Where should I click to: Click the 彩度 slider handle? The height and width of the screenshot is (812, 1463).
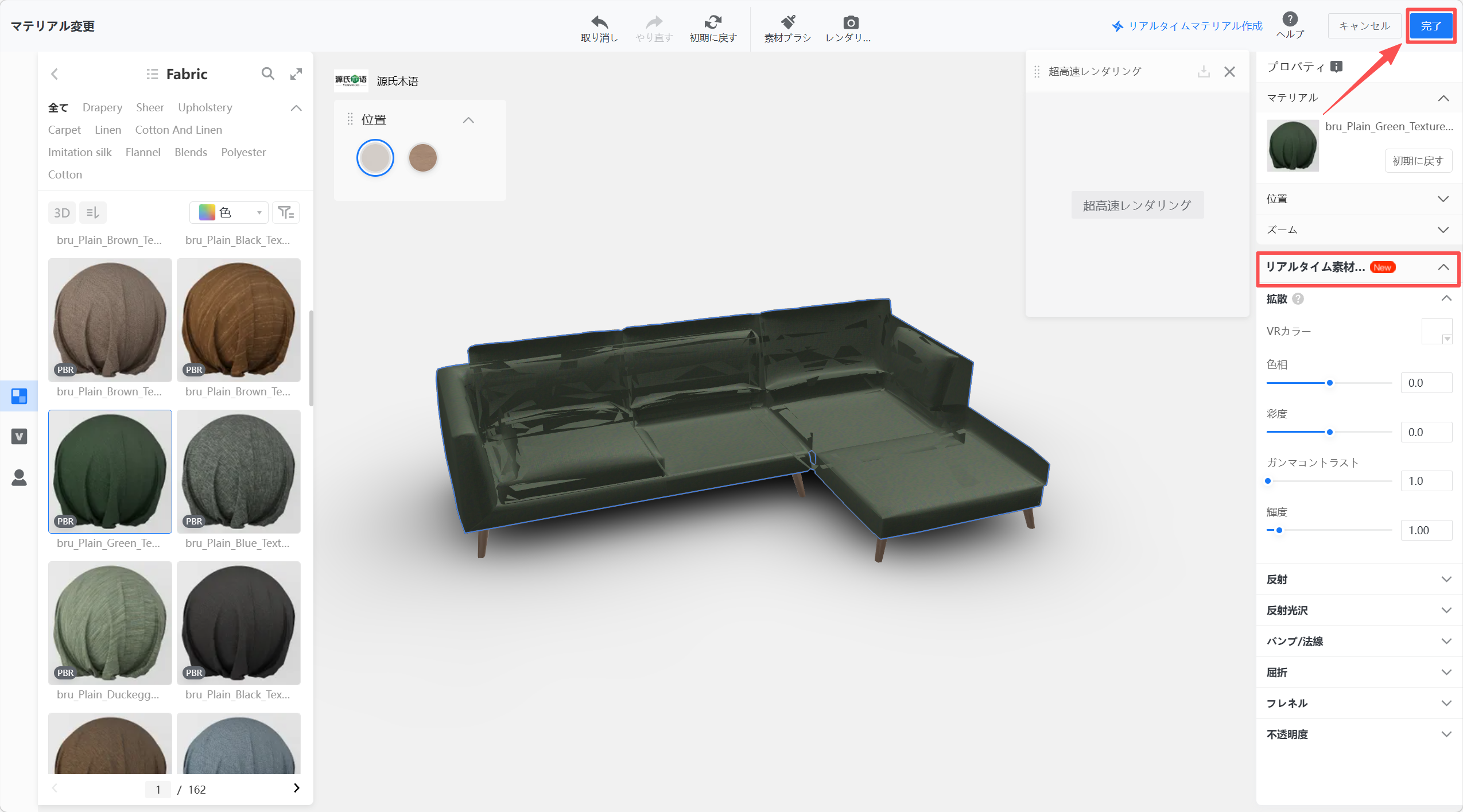1329,432
